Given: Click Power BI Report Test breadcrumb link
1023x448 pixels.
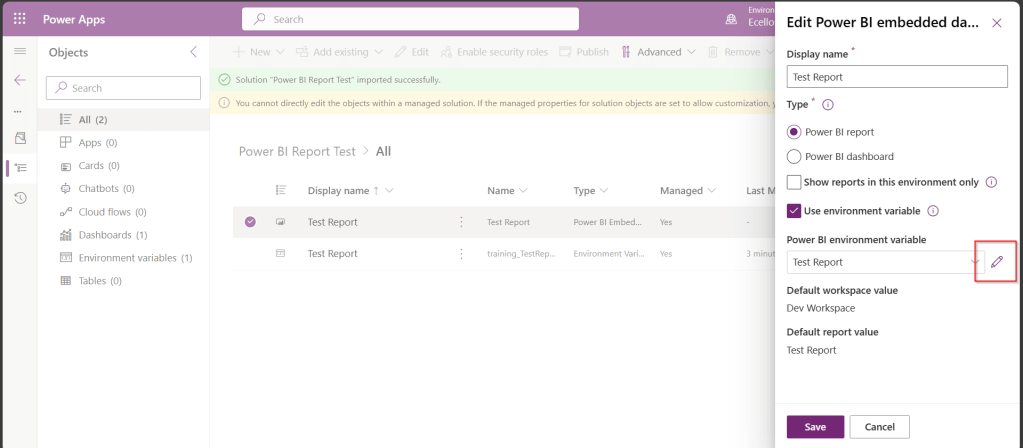Looking at the screenshot, I should (296, 151).
